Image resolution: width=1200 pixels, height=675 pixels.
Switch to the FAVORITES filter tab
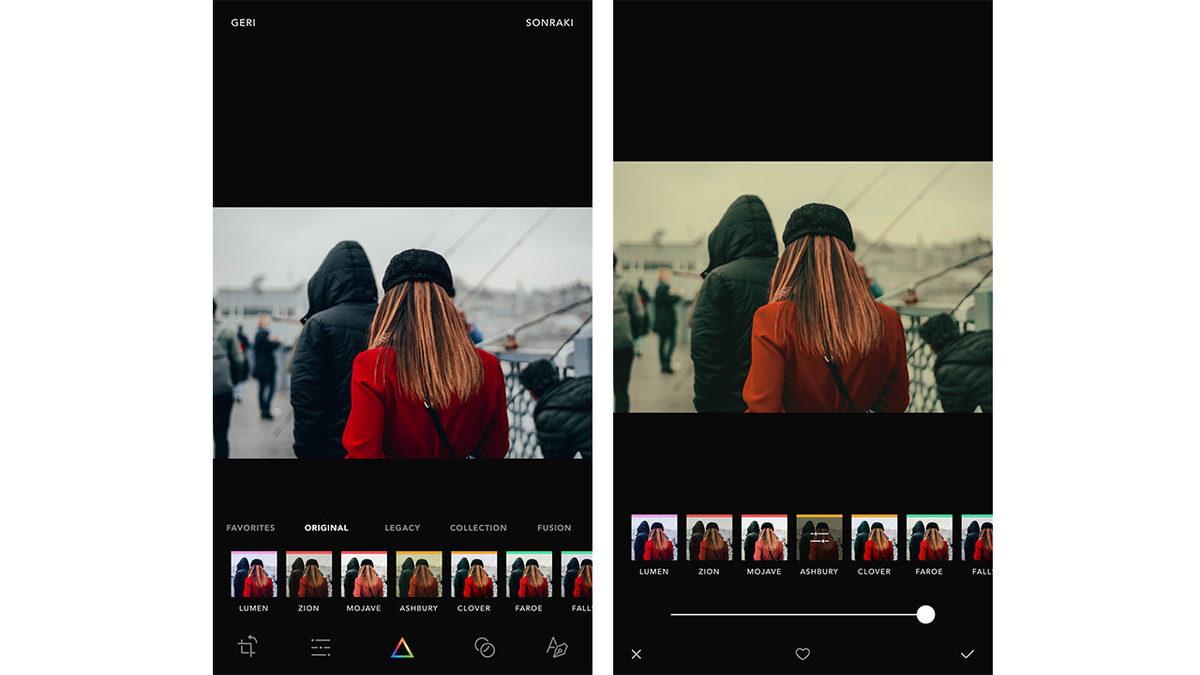pyautogui.click(x=250, y=527)
